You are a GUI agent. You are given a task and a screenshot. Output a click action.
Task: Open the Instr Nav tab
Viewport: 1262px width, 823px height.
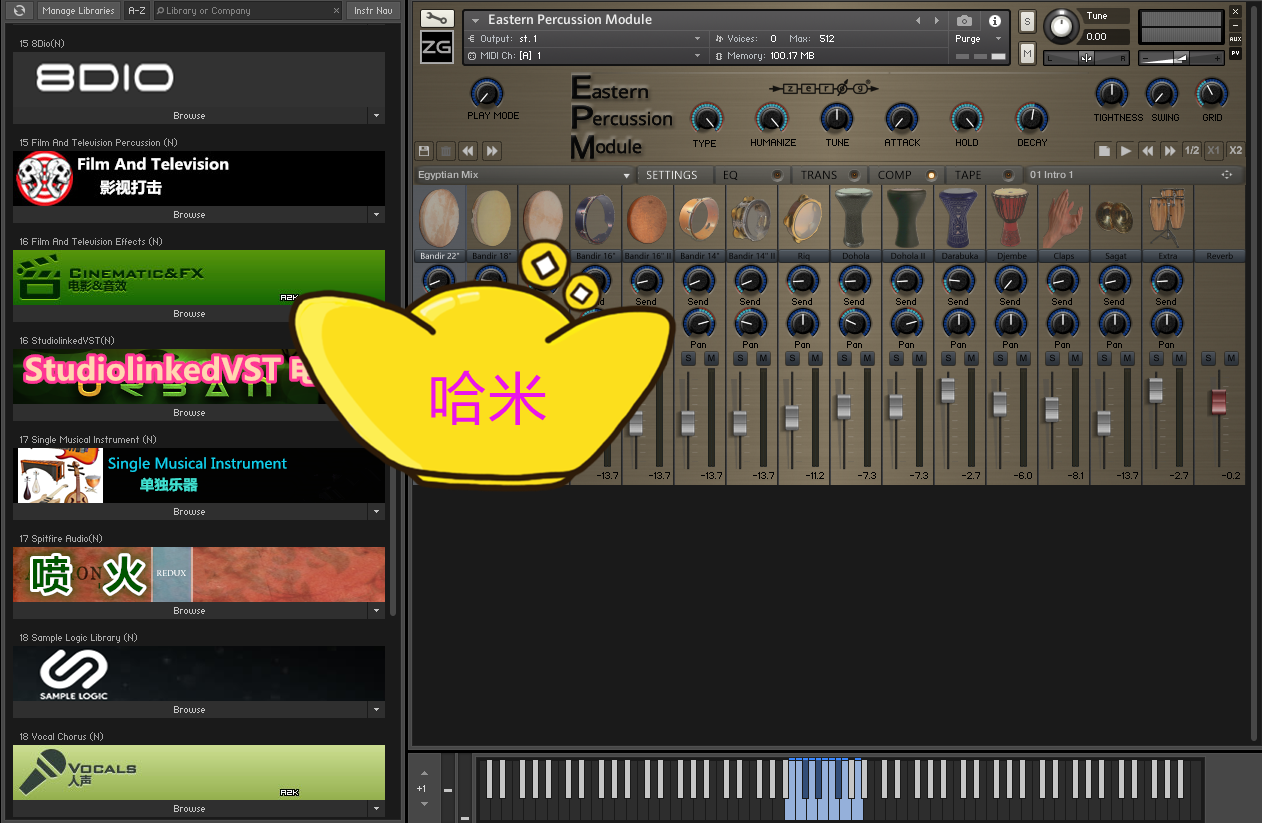pyautogui.click(x=373, y=11)
